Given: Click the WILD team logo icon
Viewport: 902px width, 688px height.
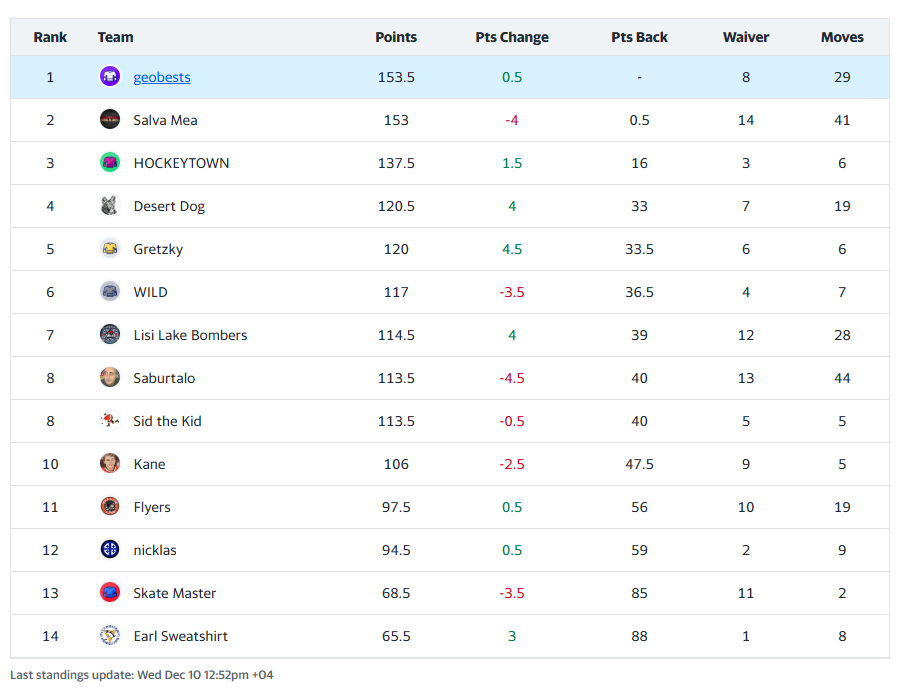Looking at the screenshot, I should (110, 292).
